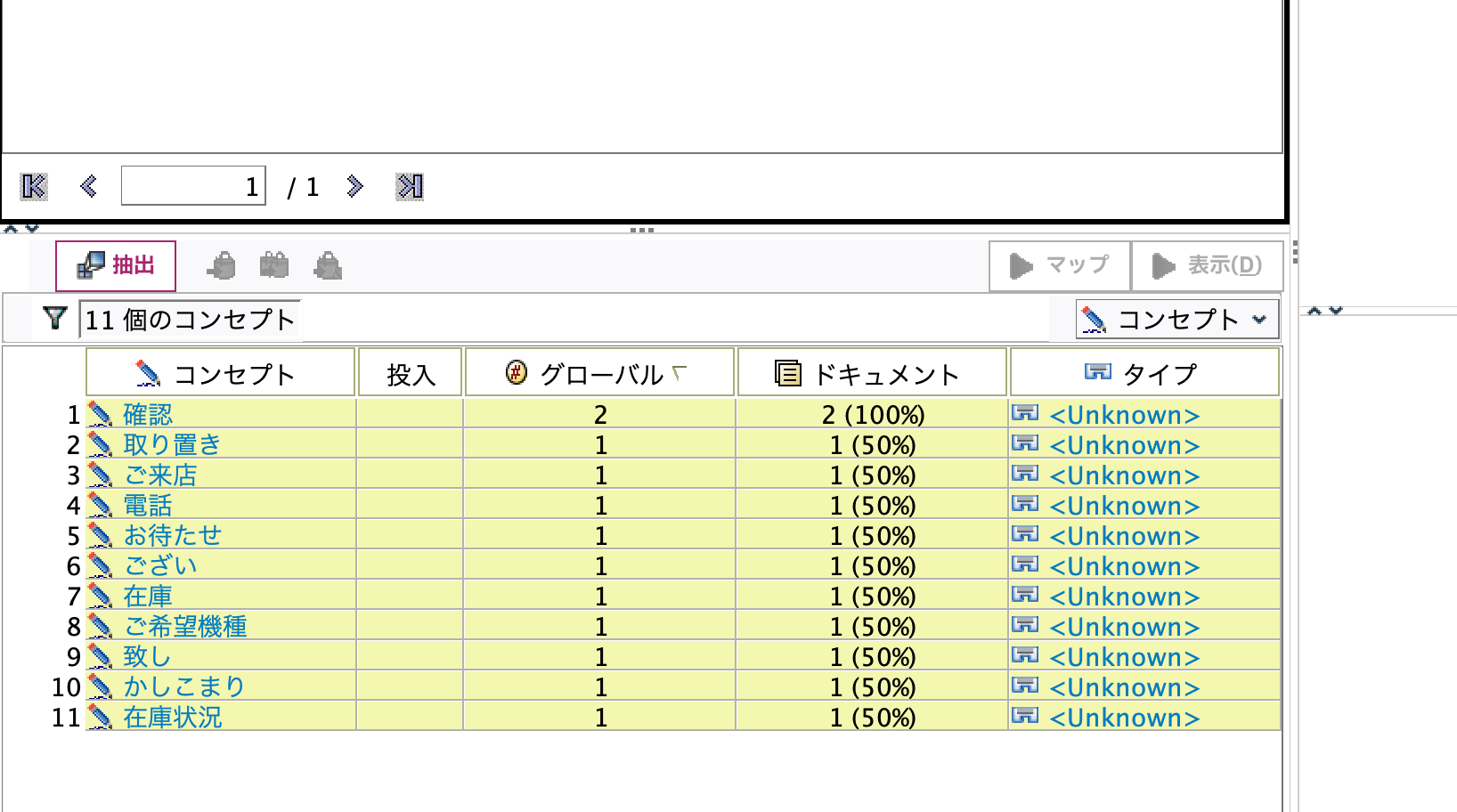Click the first grayed bag icon after 抽出
1457x812 pixels.
(222, 264)
